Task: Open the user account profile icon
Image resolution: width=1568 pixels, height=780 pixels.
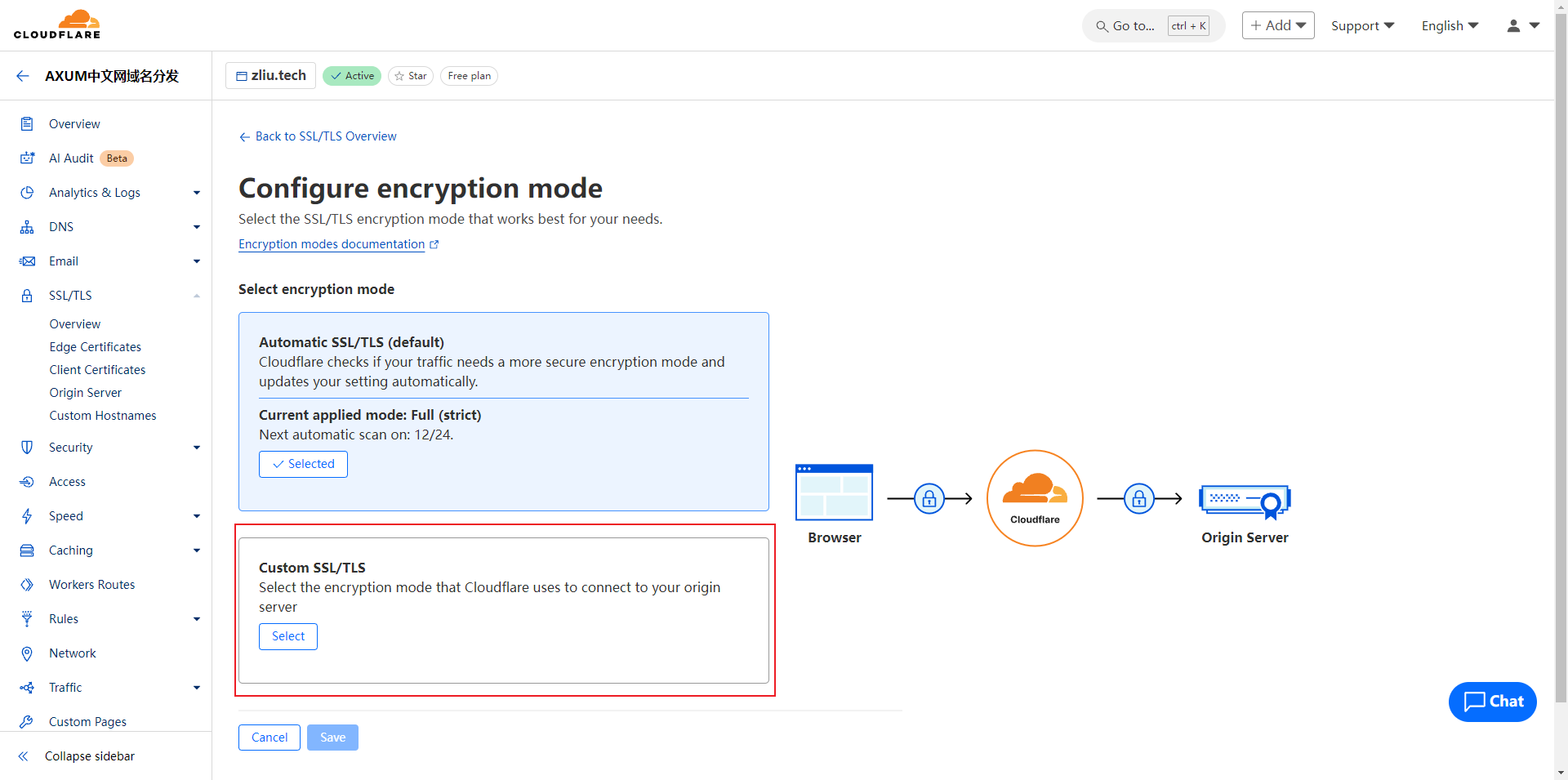Action: [1513, 26]
